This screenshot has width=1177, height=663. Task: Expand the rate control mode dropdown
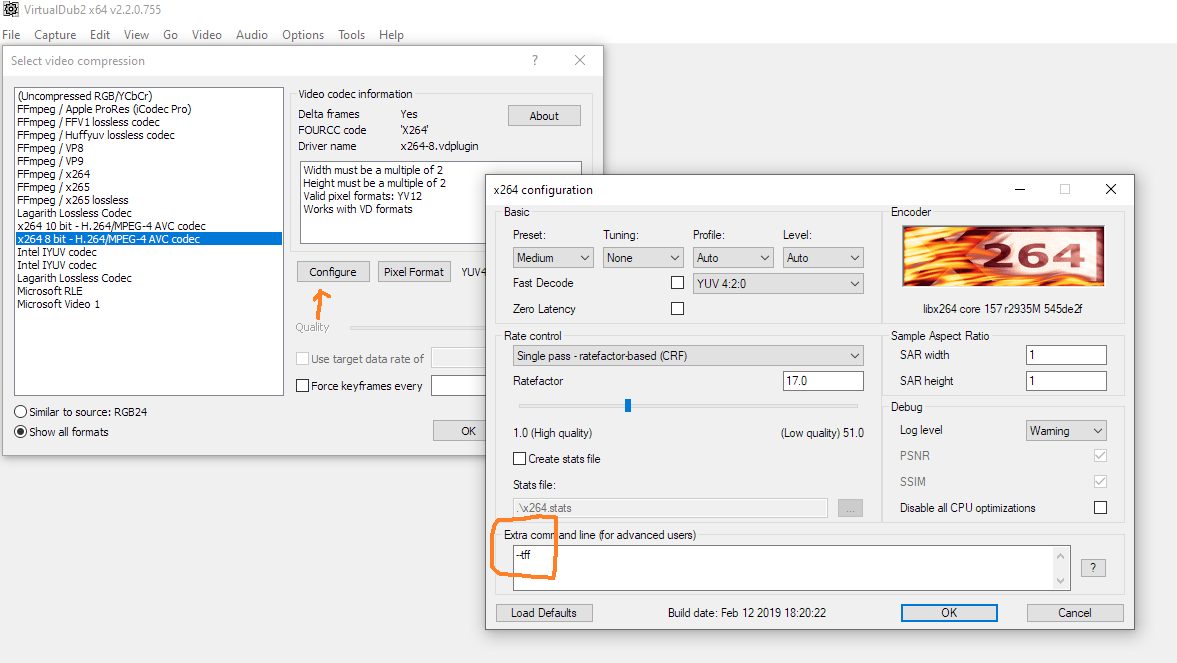pos(688,356)
